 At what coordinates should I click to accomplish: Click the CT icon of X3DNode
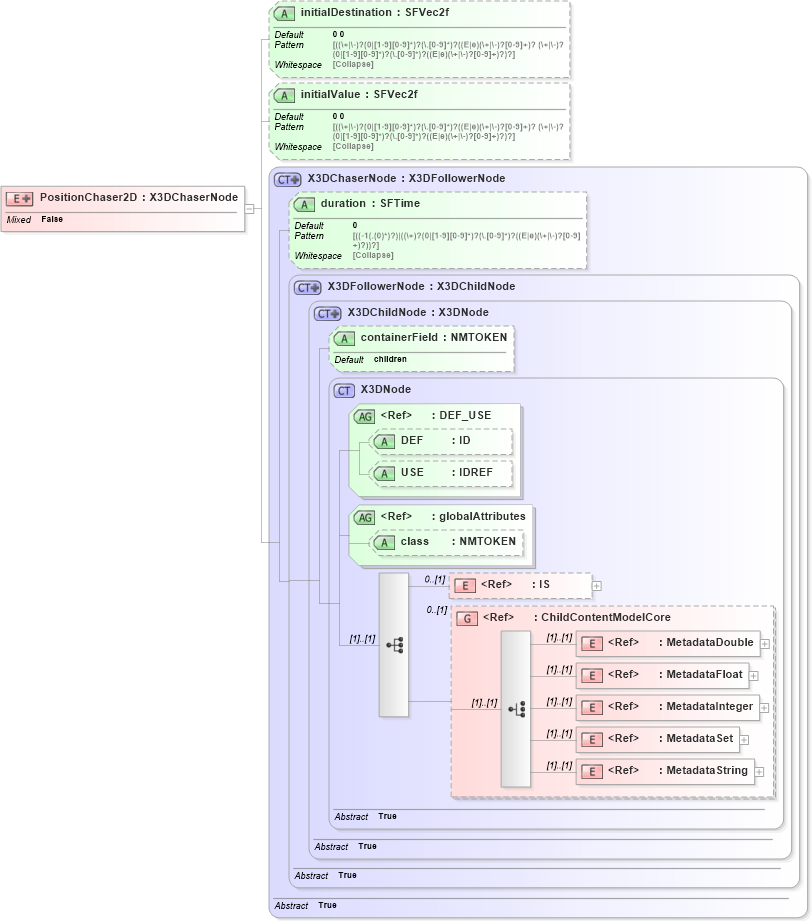(x=344, y=391)
